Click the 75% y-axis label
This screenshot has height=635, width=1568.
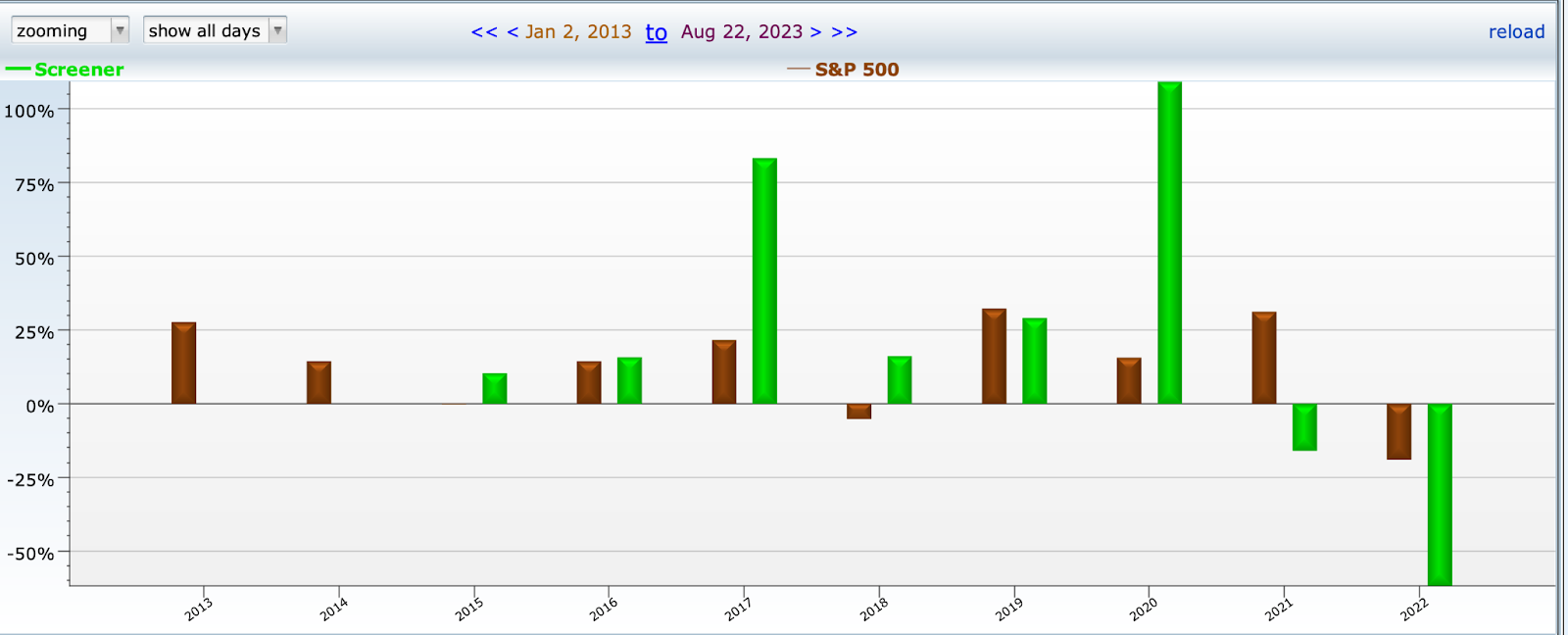(34, 185)
